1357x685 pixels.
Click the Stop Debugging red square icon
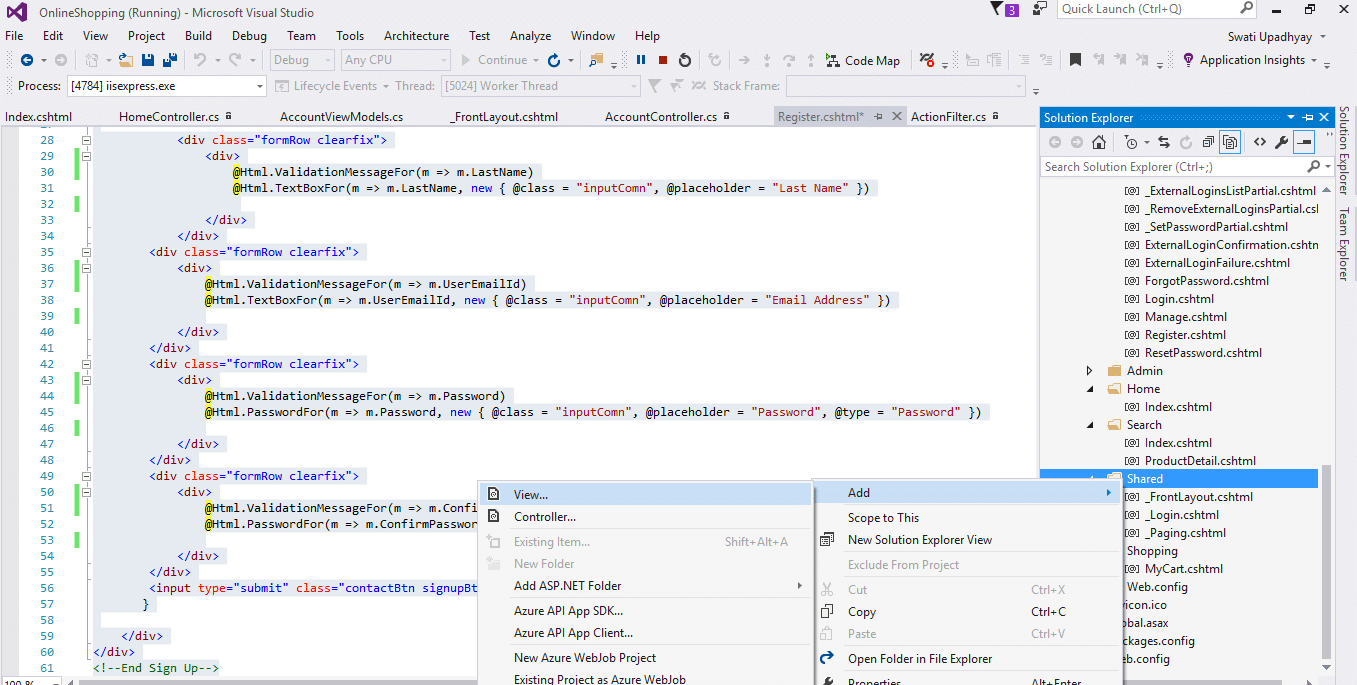tap(661, 60)
